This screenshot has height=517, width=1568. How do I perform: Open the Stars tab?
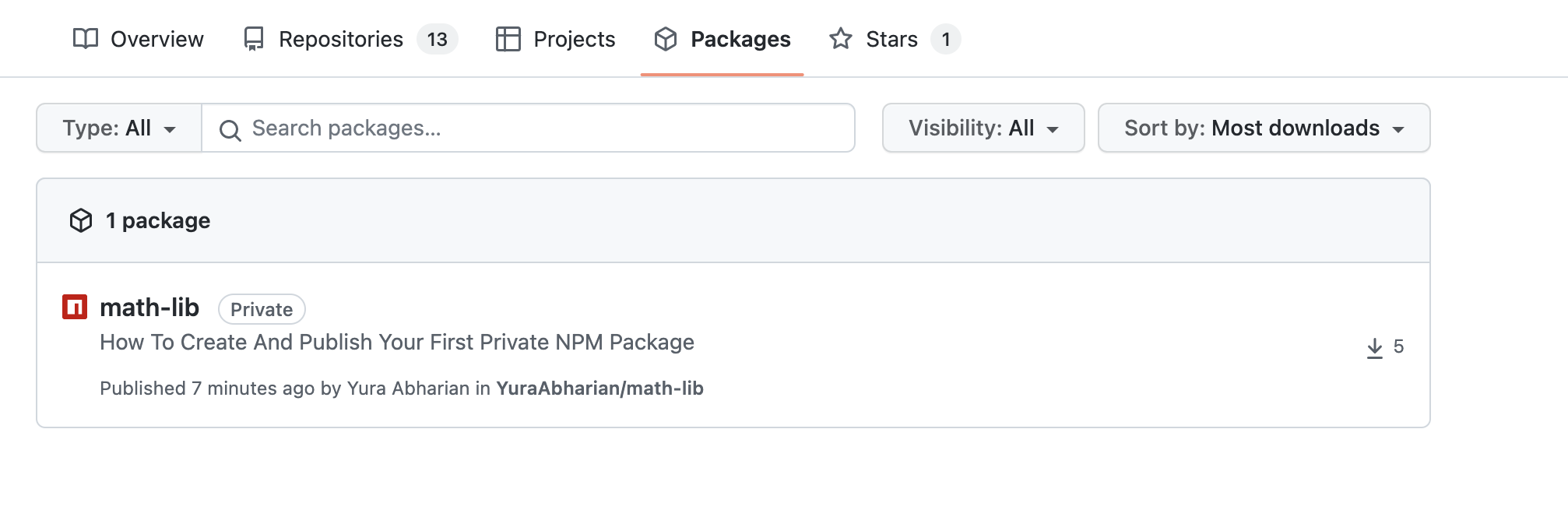[x=891, y=39]
